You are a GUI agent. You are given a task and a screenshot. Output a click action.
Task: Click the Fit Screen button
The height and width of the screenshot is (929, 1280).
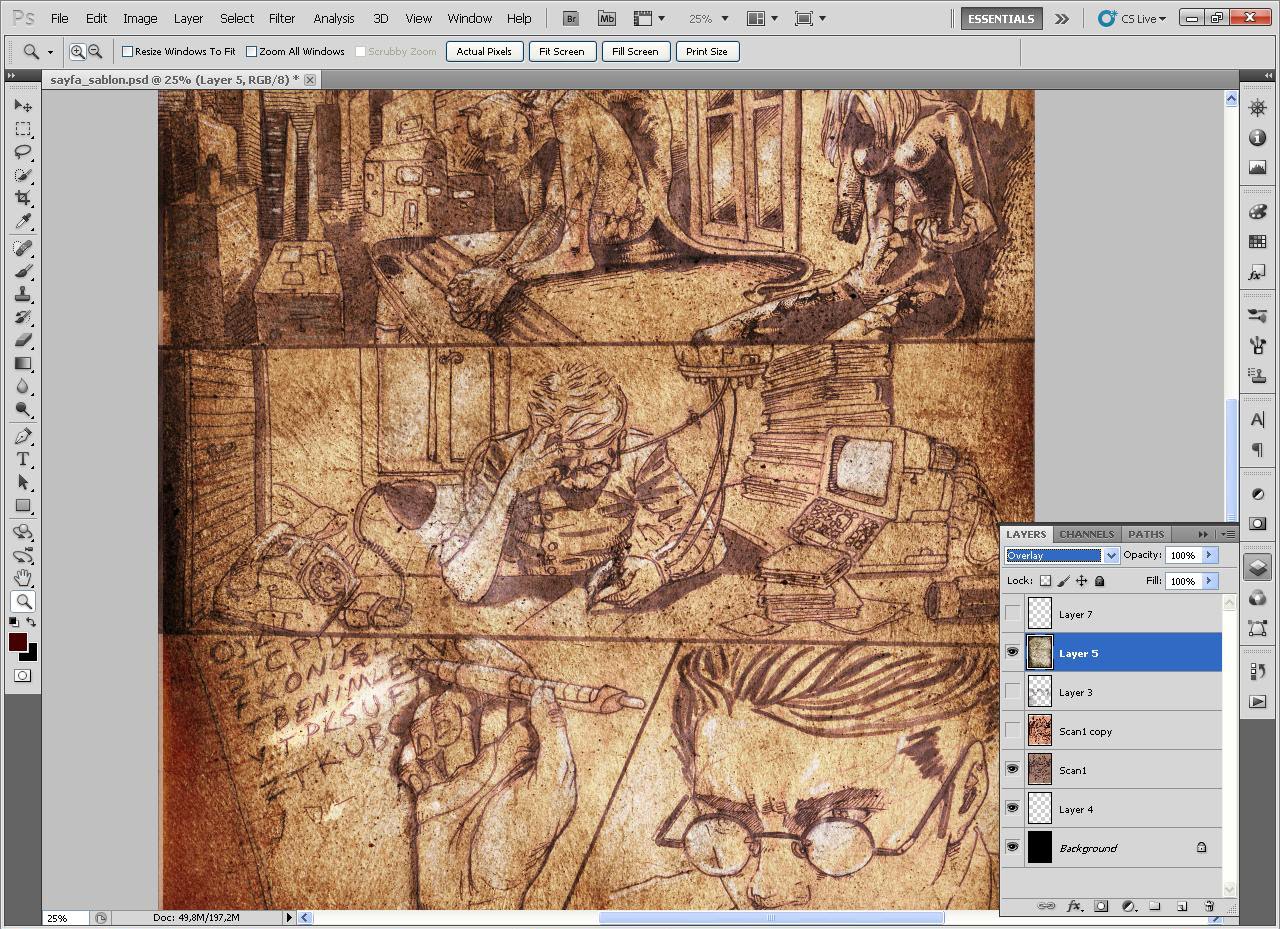(x=562, y=51)
